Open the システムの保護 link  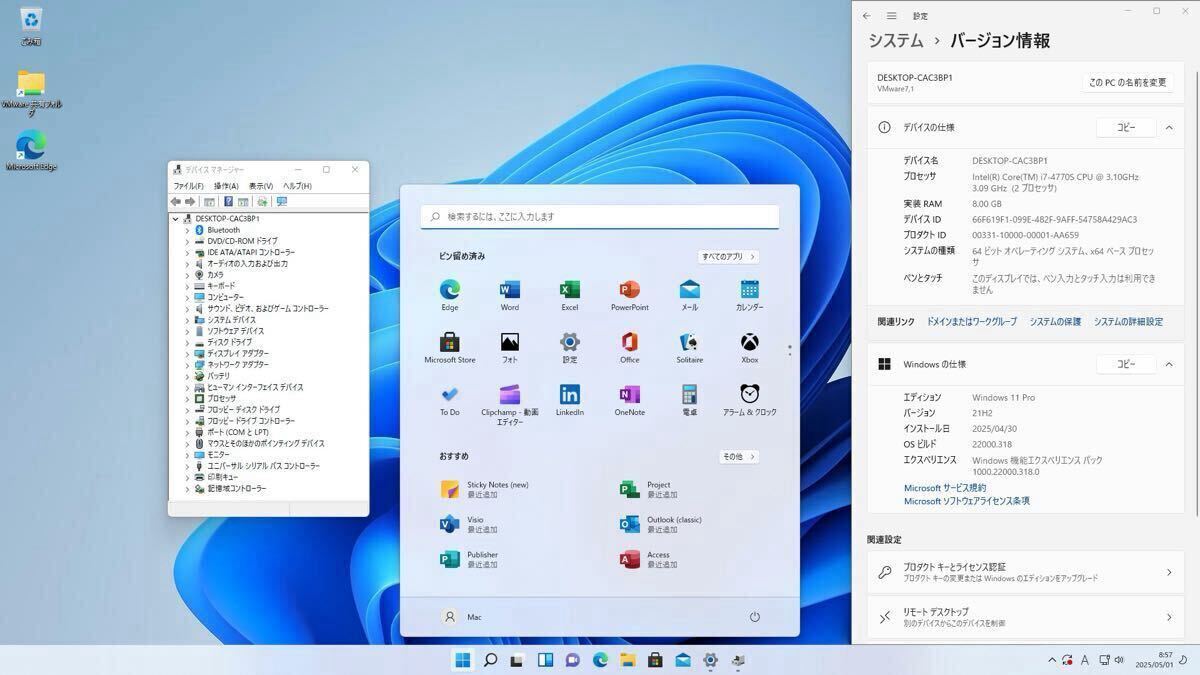(x=1055, y=322)
